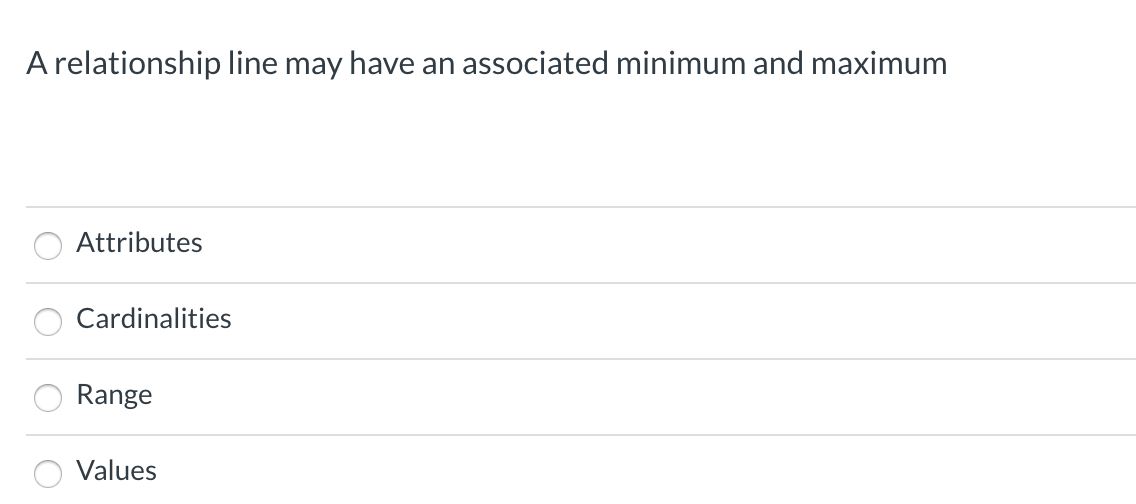Click the divider line above Attributes option
Screen dimensions: 1136x504
(x=581, y=207)
